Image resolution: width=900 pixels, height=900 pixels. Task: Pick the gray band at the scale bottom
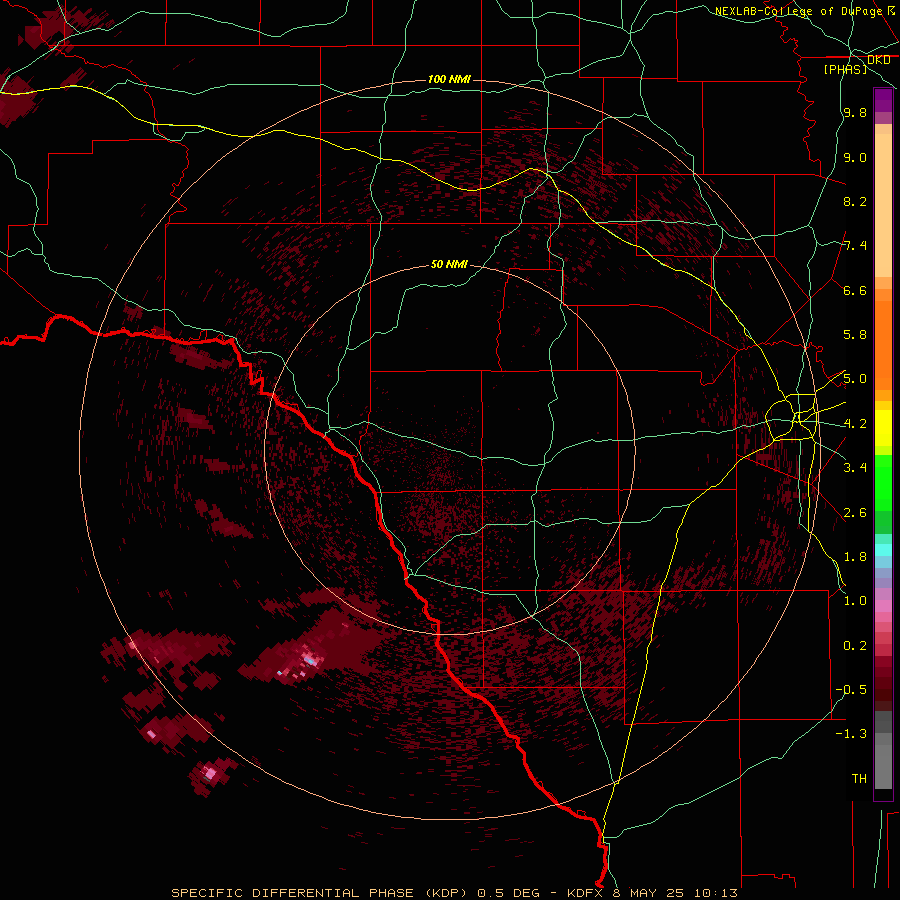(883, 750)
